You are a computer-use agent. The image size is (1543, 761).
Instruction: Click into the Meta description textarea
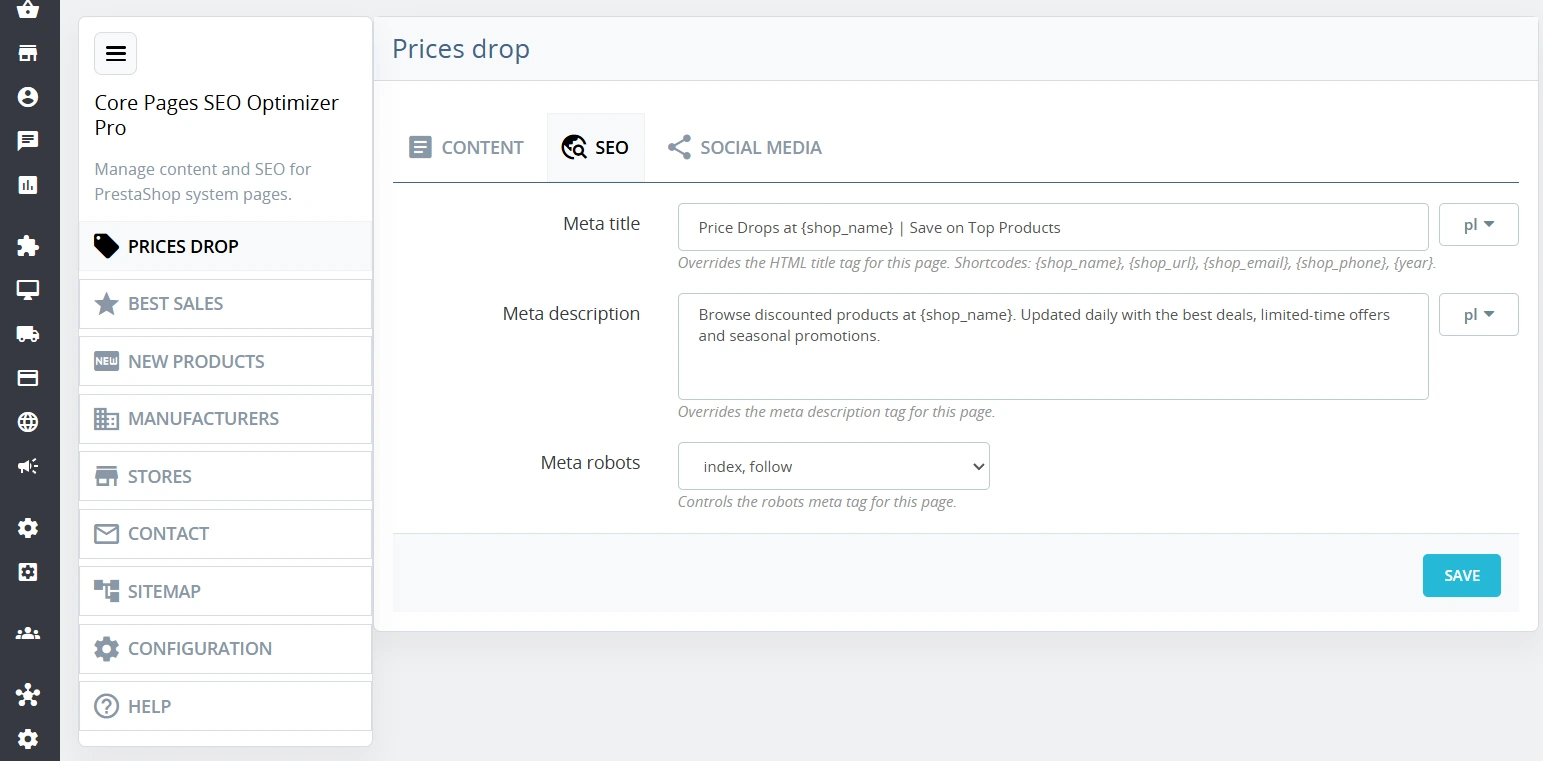[x=1053, y=346]
